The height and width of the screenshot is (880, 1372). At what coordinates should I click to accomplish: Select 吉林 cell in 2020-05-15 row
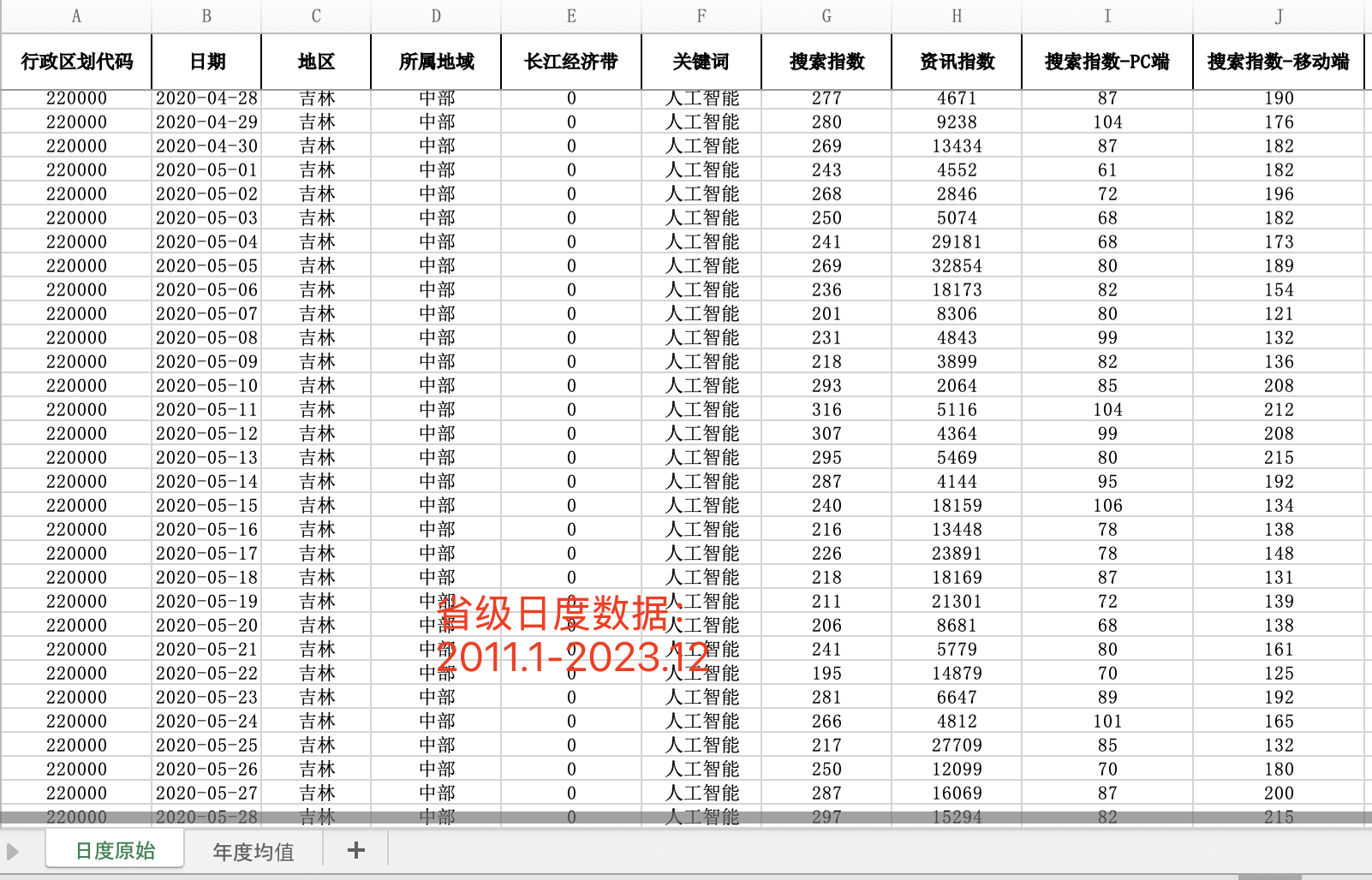point(316,505)
